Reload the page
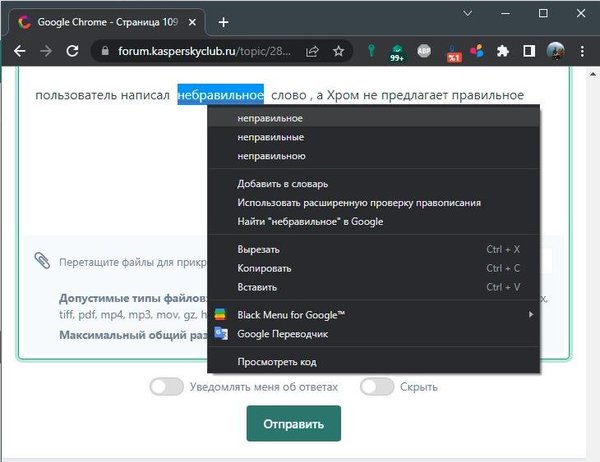 click(73, 51)
